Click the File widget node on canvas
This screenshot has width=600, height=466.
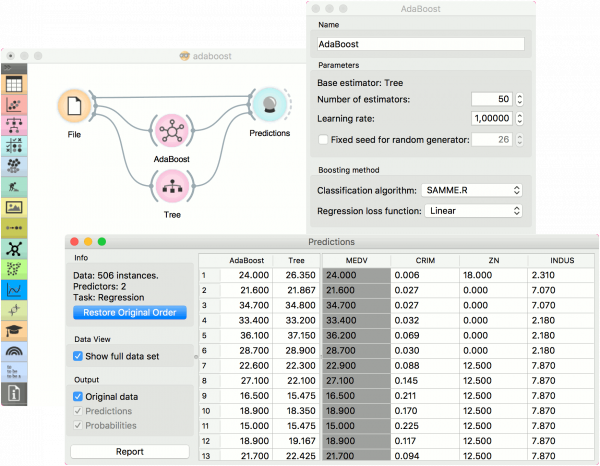[x=75, y=106]
